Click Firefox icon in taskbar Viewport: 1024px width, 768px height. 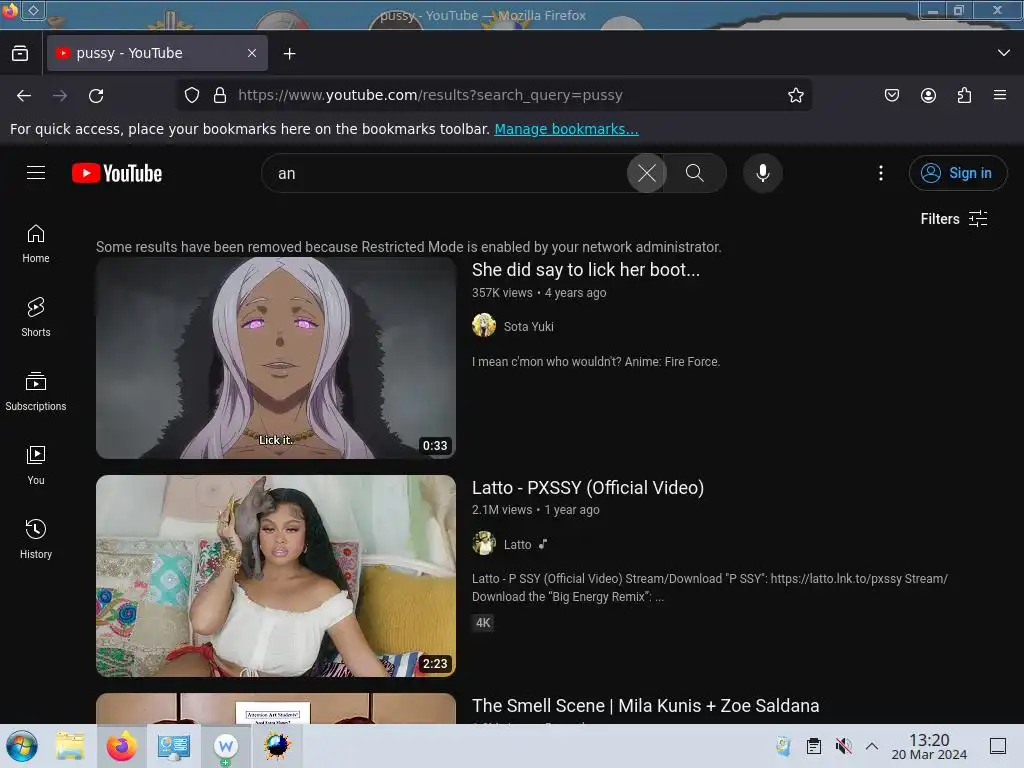coord(121,746)
